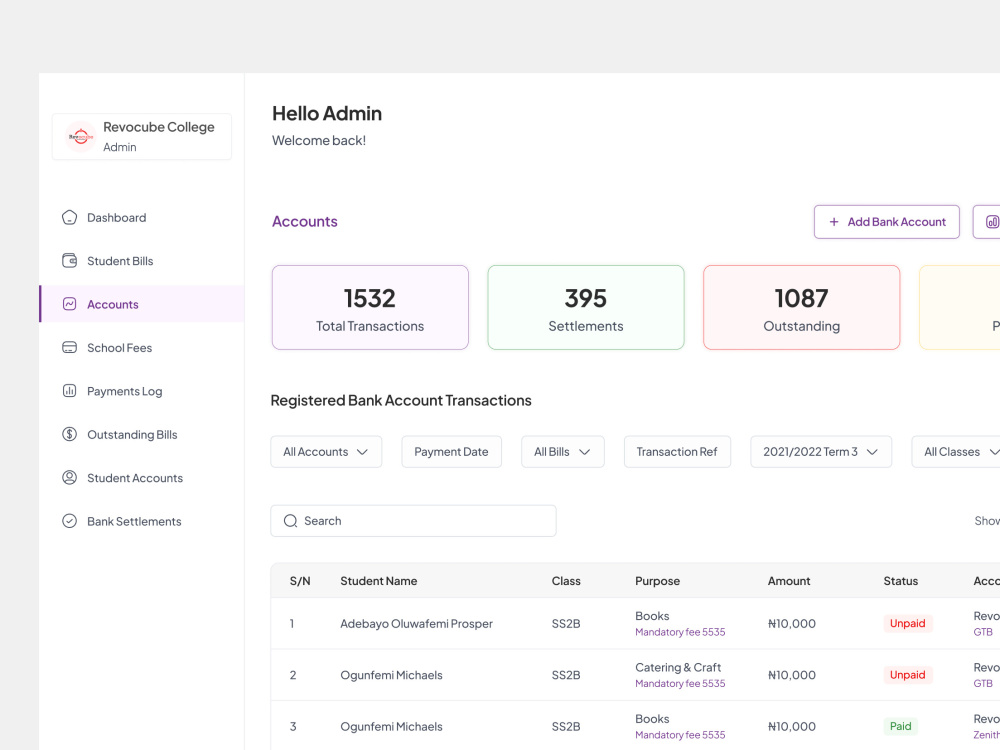This screenshot has width=1000, height=750.
Task: Expand the All Accounts dropdown
Action: 326,452
